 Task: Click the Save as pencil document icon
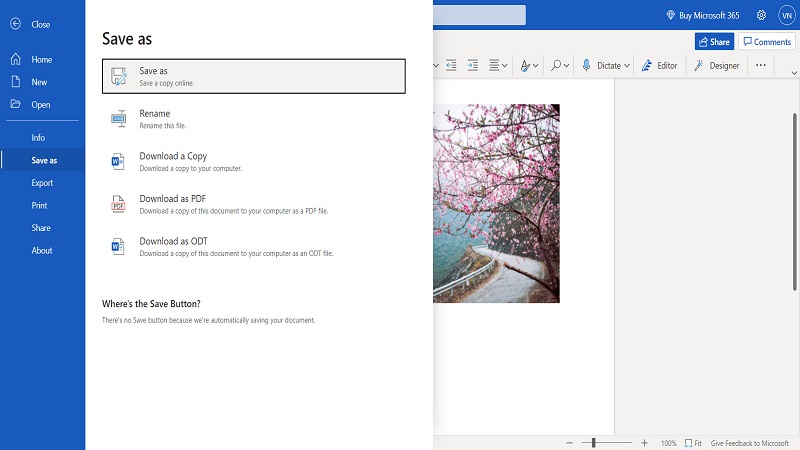tap(119, 77)
